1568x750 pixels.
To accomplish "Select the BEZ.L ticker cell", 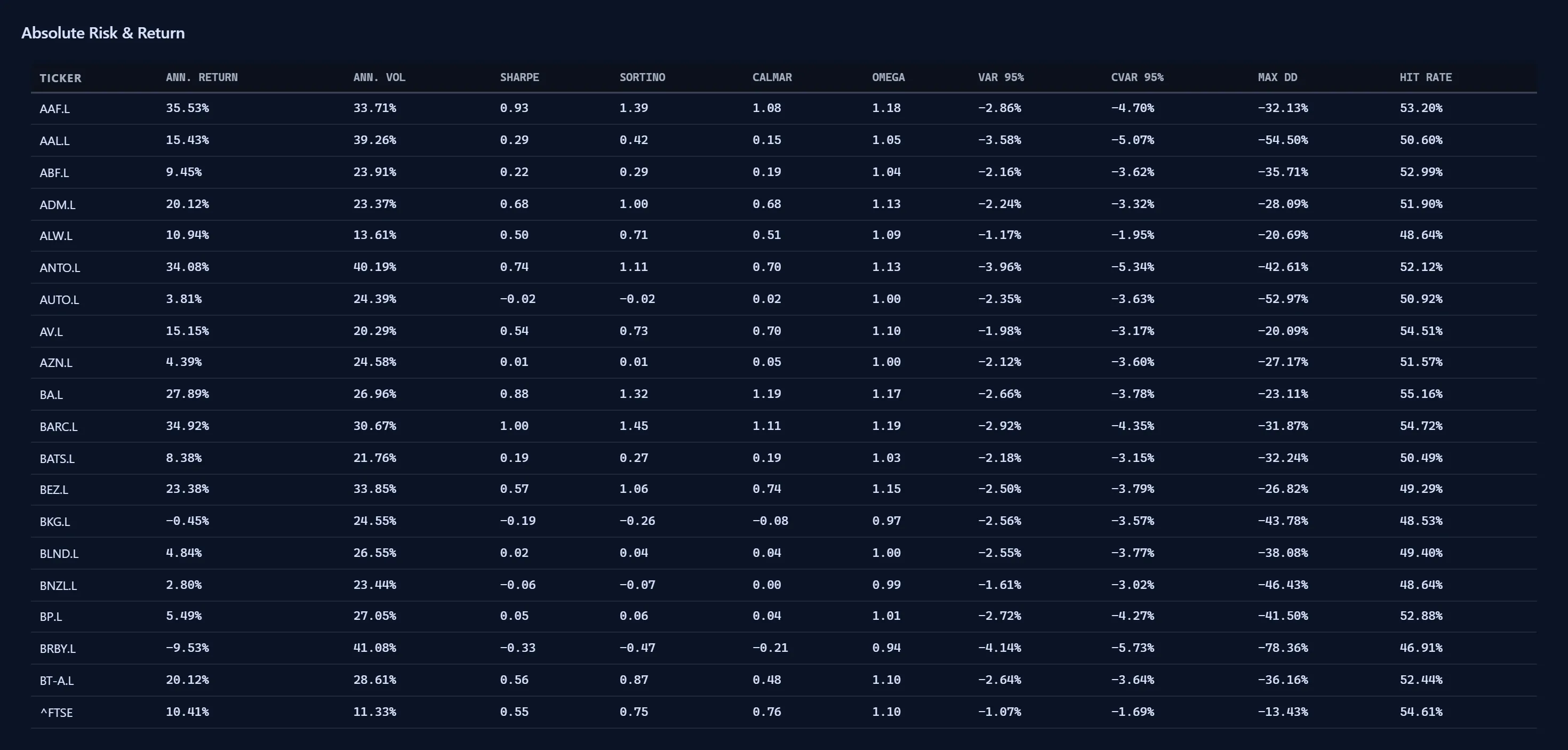I will (x=53, y=490).
